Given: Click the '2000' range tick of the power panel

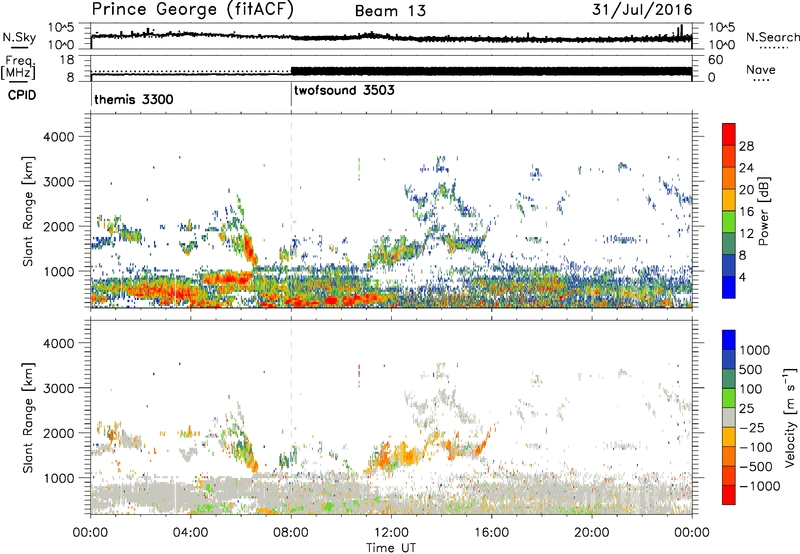Looking at the screenshot, I should pos(59,226).
